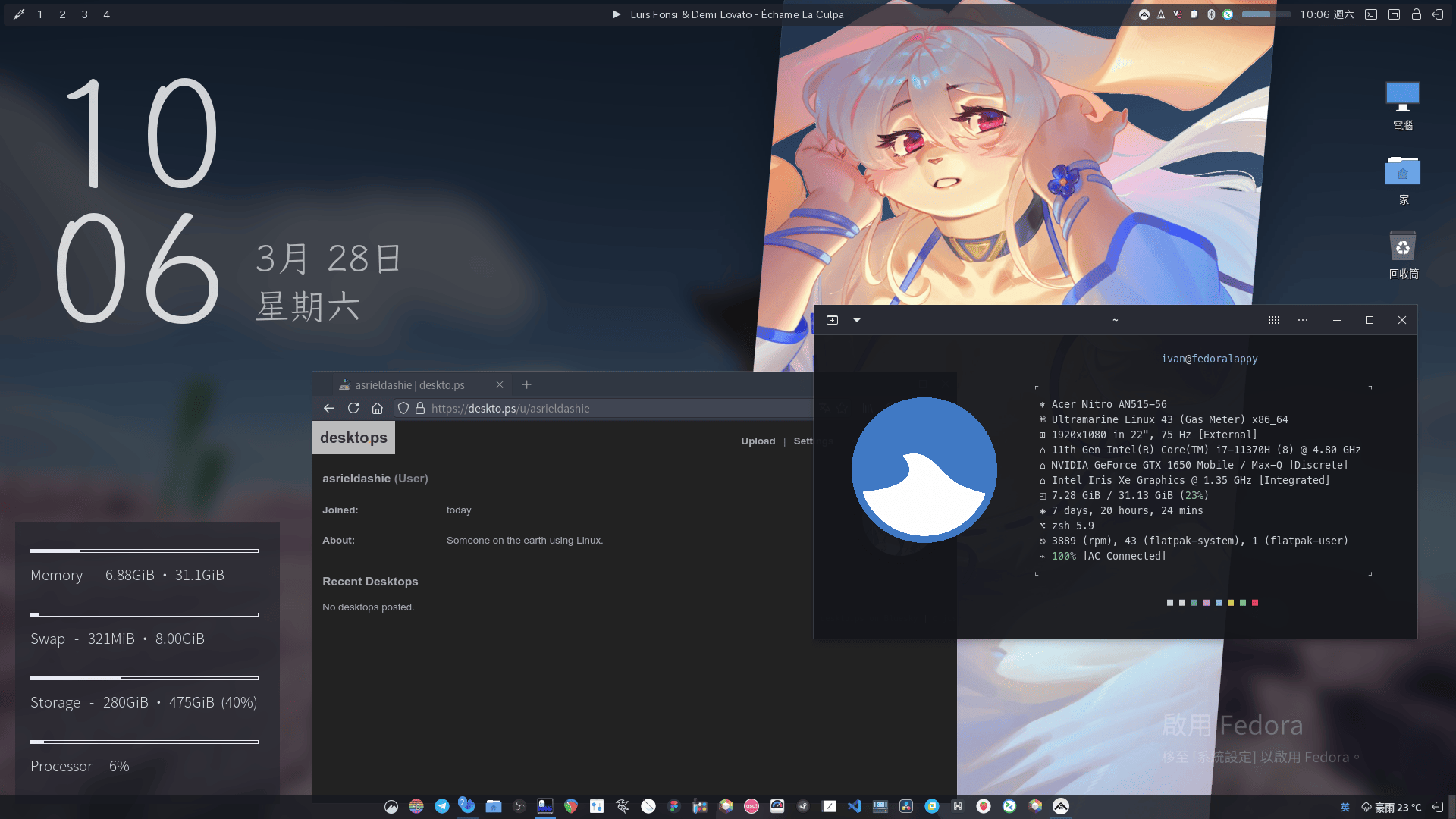The width and height of the screenshot is (1456, 819).
Task: Click the Figma icon in dock
Action: click(674, 806)
